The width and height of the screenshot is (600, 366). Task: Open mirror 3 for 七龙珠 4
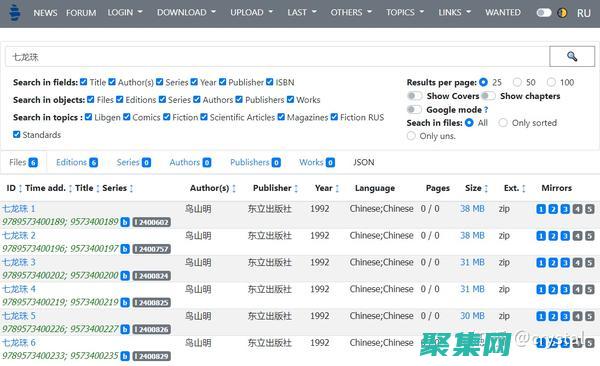(x=565, y=289)
